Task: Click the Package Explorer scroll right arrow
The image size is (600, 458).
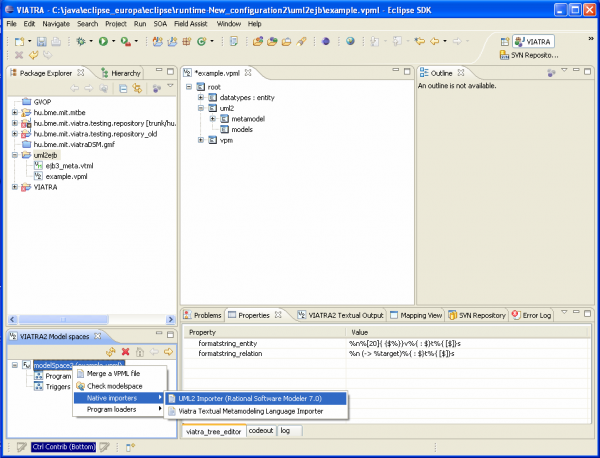Action: point(171,319)
